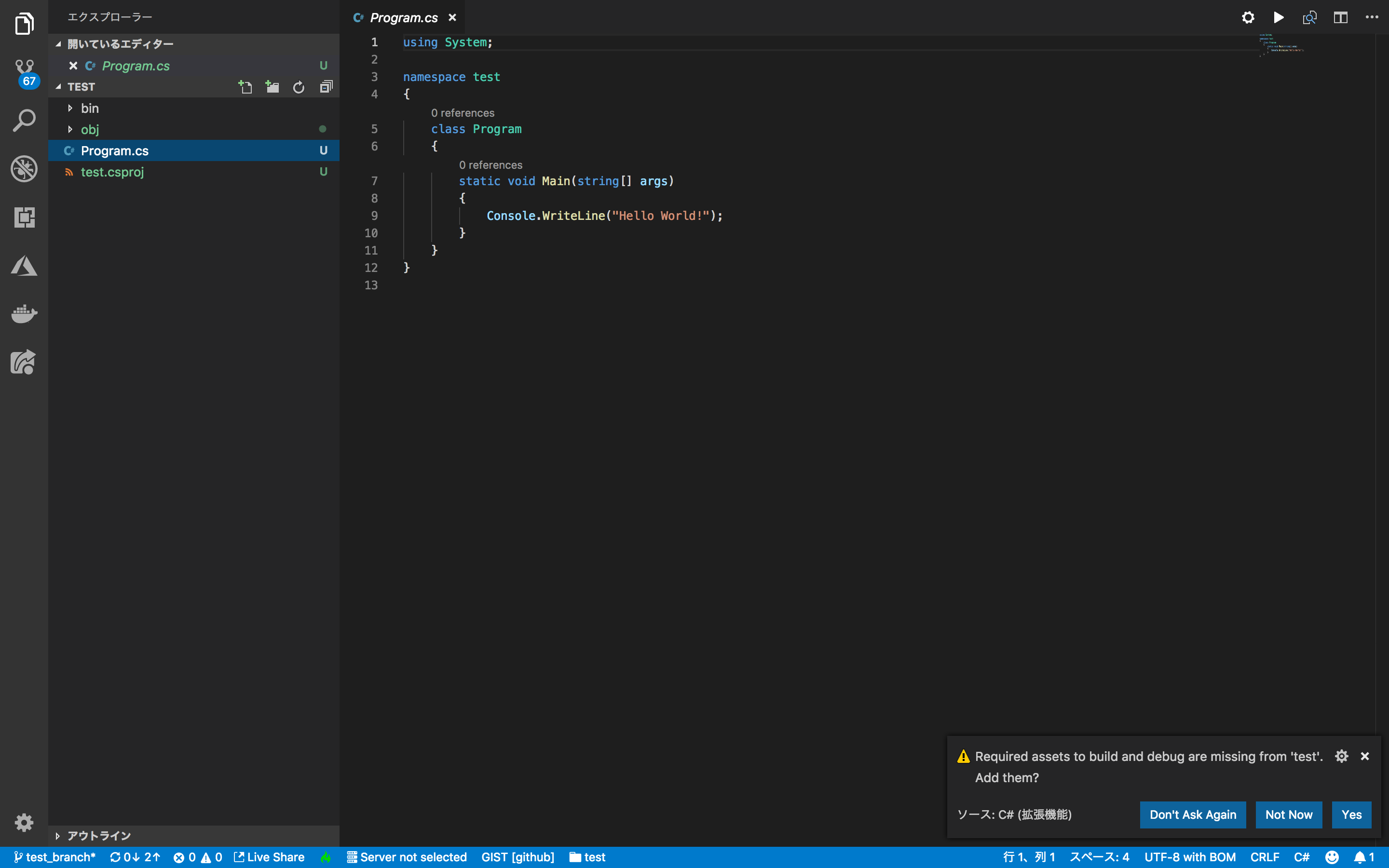
Task: Select Program.cs in the TEST file tree
Action: (193, 150)
